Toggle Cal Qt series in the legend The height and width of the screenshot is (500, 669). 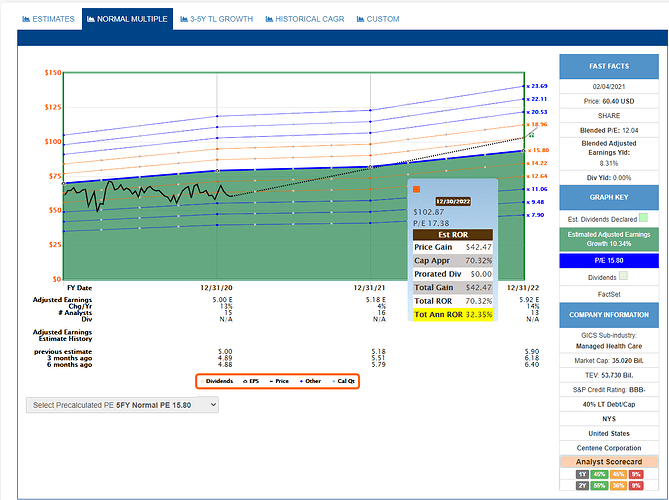point(343,381)
